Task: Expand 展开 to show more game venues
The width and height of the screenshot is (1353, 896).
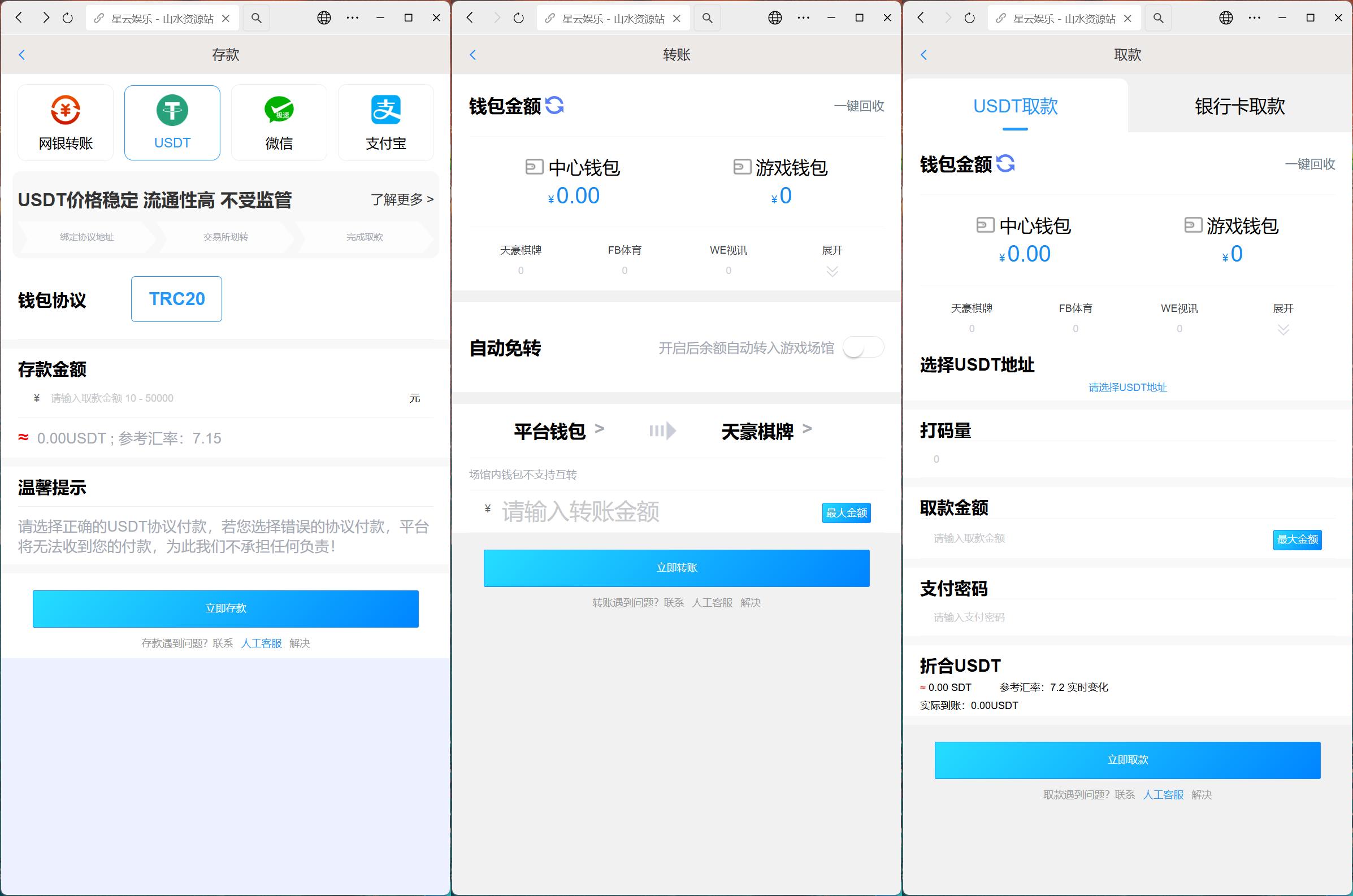Action: [832, 260]
